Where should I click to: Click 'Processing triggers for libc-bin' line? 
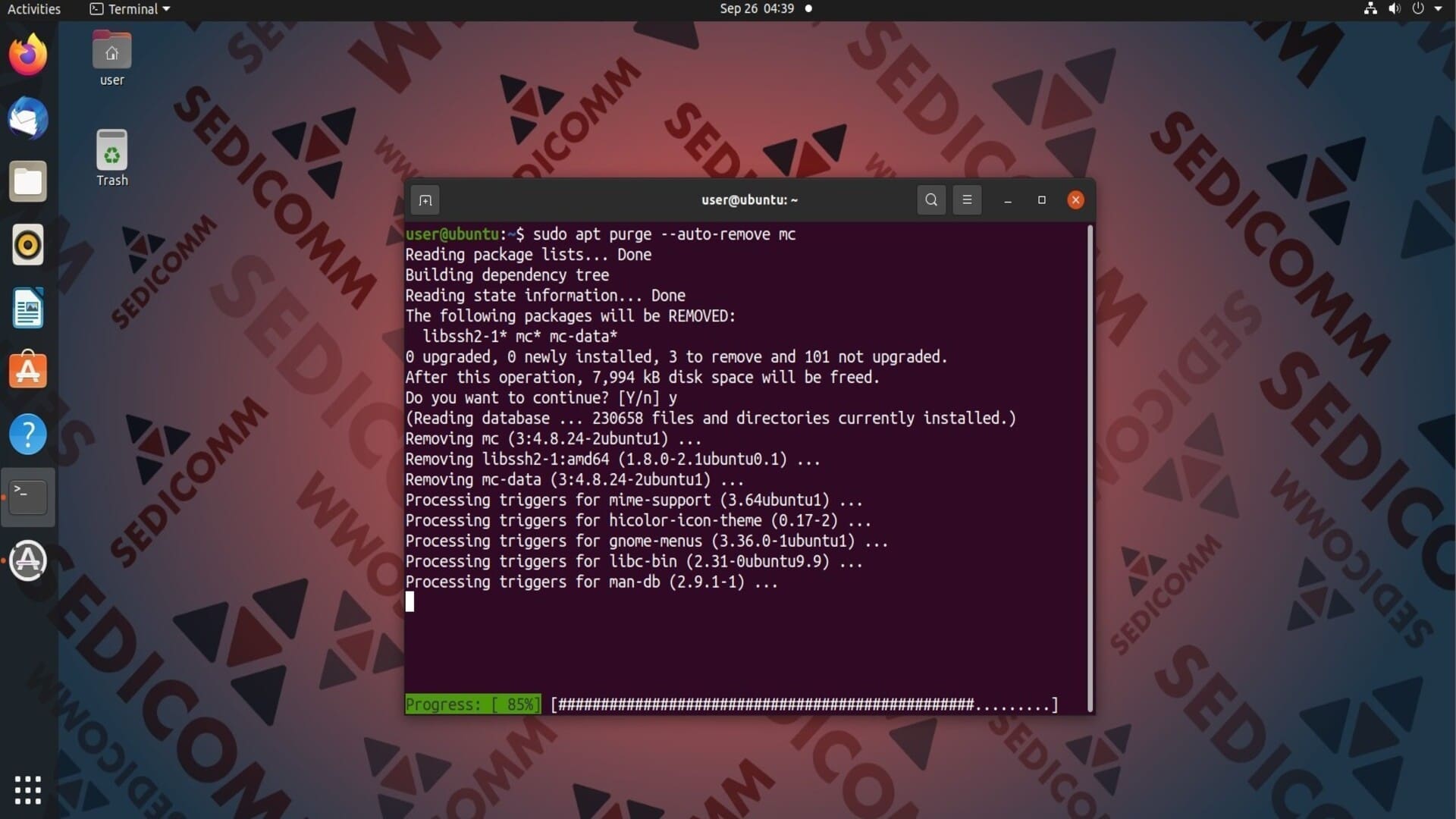tap(634, 562)
